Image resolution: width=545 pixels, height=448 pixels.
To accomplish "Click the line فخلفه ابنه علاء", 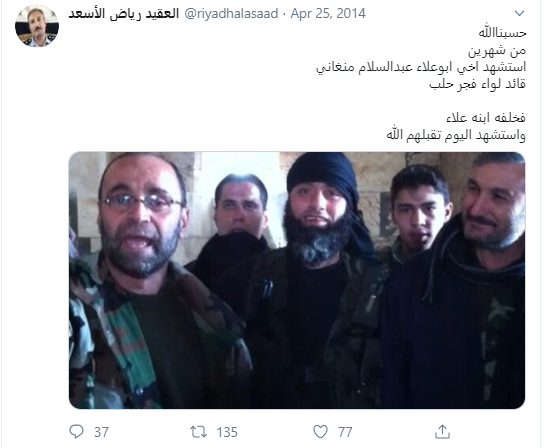I will coord(486,118).
